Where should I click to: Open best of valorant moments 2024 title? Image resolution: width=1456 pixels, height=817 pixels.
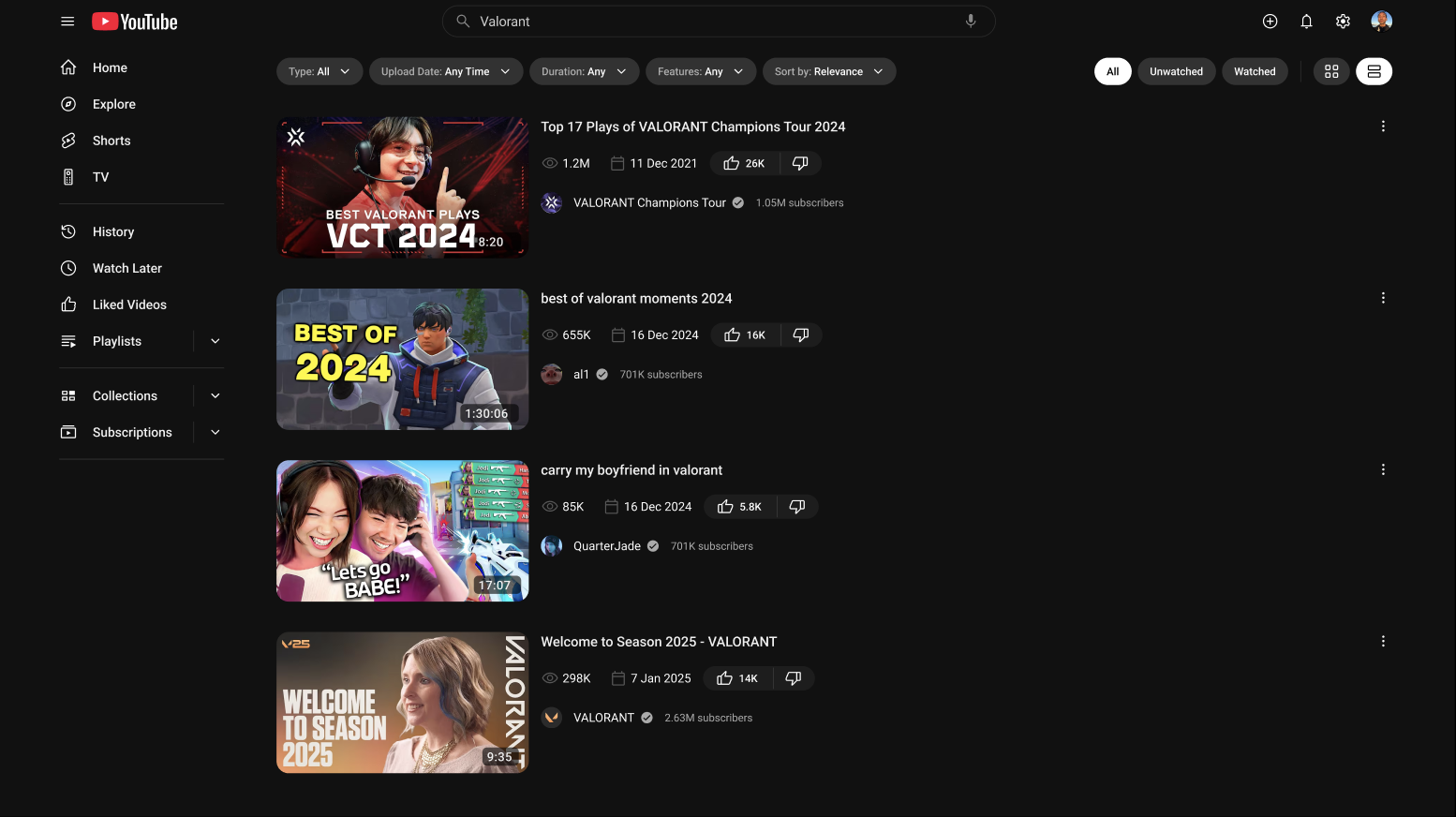[636, 298]
